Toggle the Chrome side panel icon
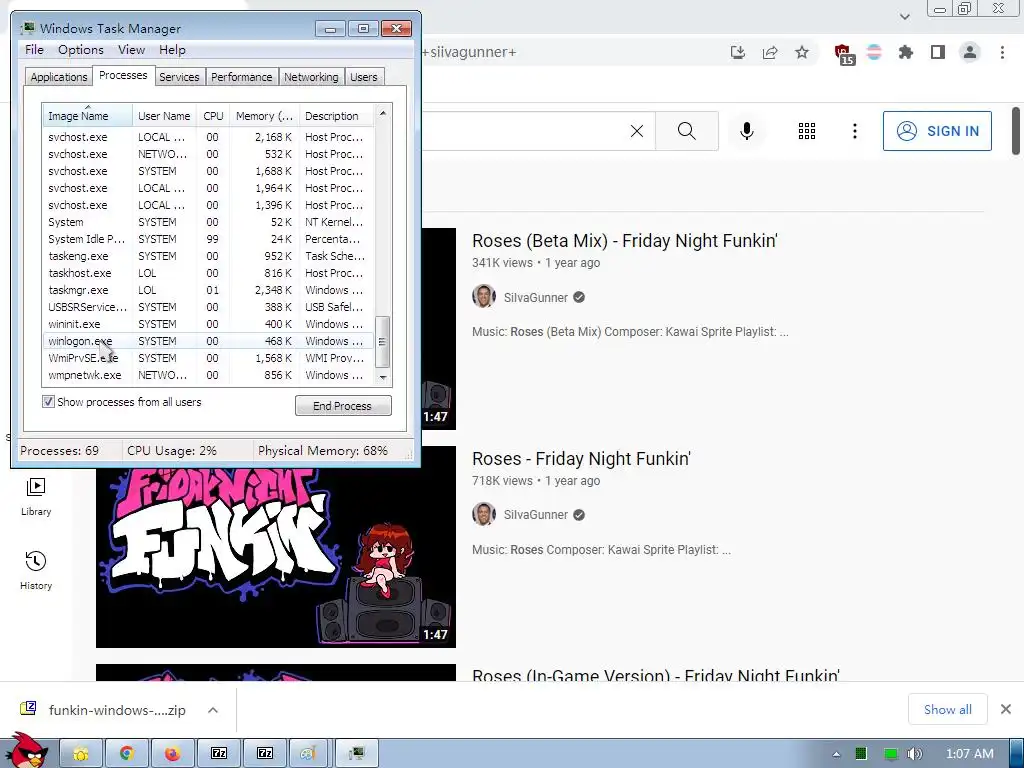The height and width of the screenshot is (768, 1024). [x=938, y=52]
